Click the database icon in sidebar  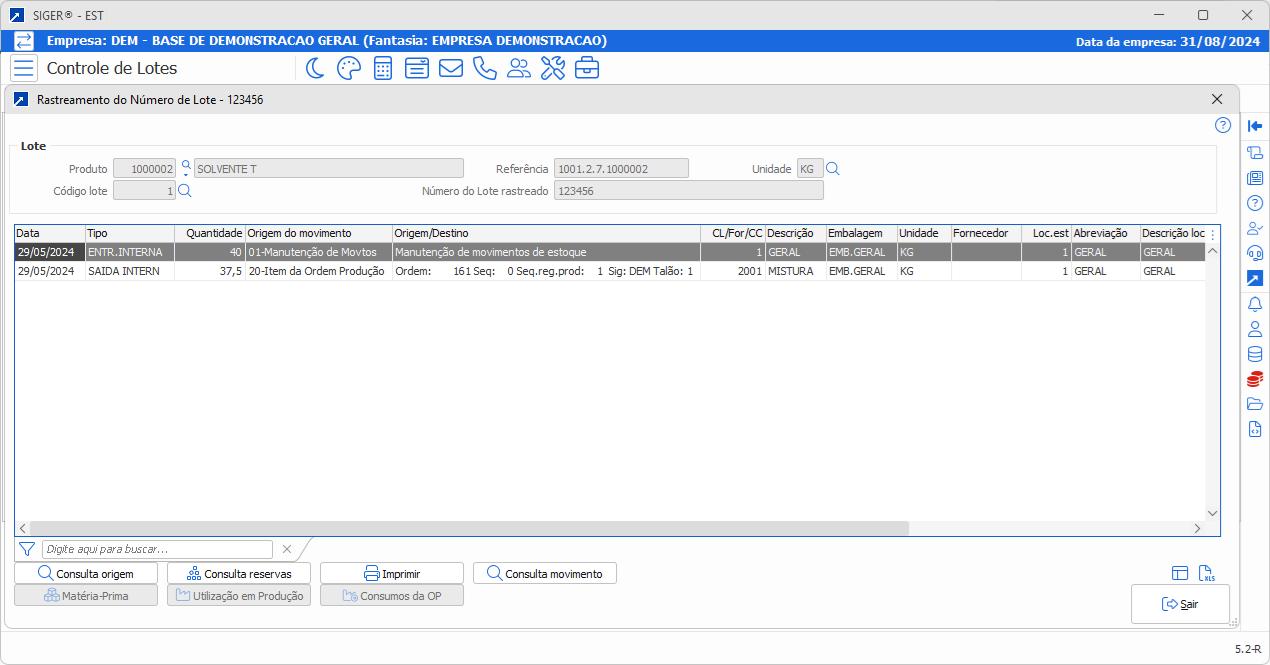click(x=1255, y=354)
